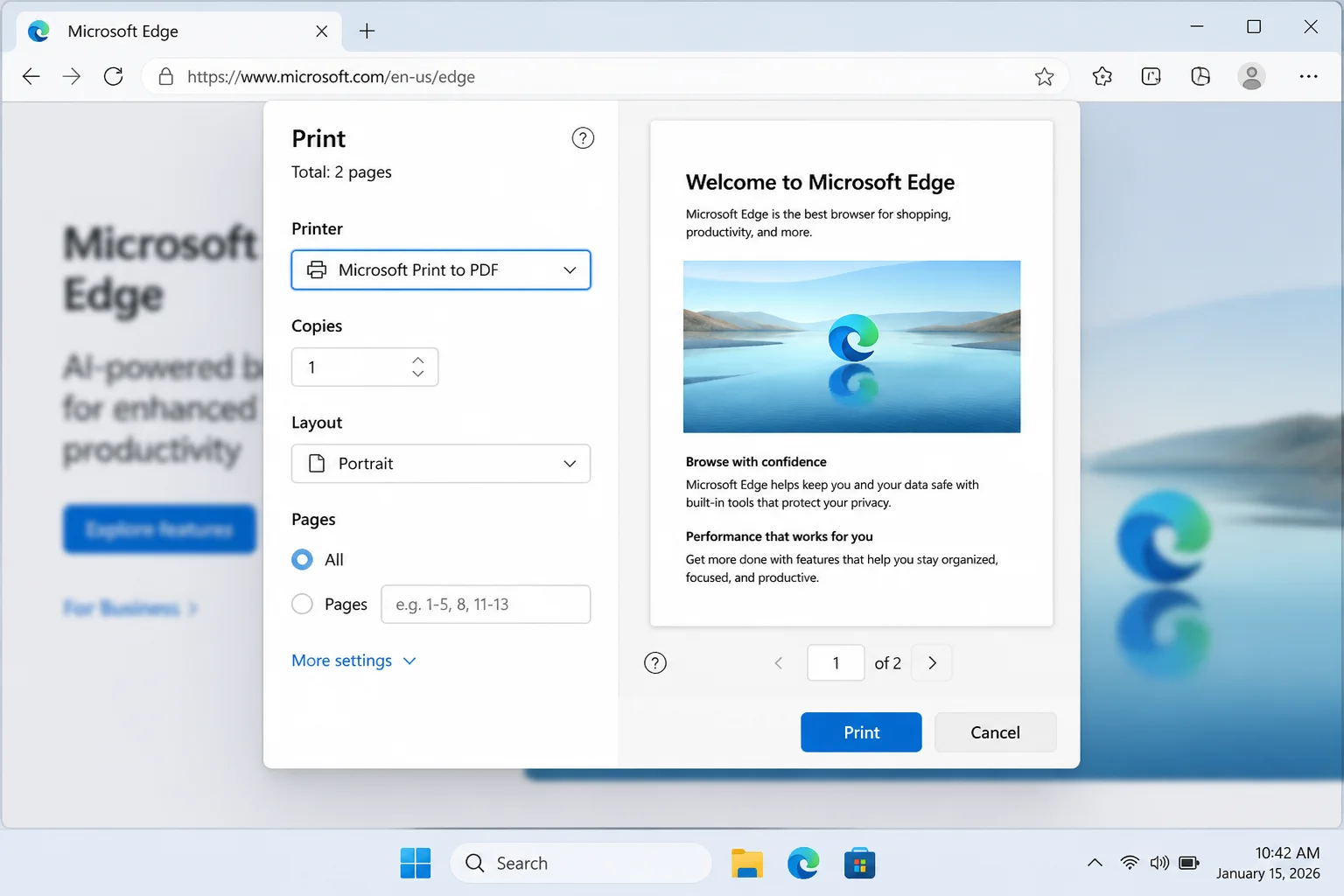
Task: Open the Printer dropdown showing Microsoft Print to PDF
Action: tap(441, 269)
